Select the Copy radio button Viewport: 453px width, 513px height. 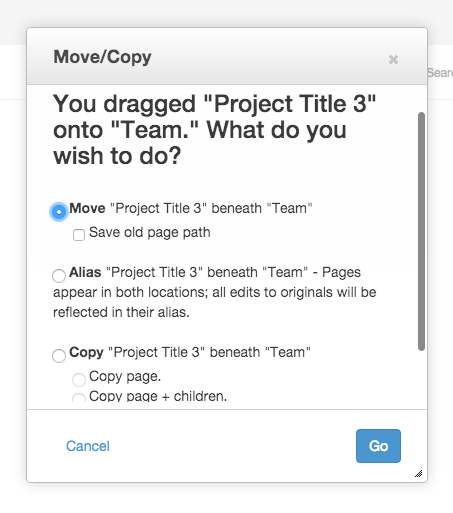click(59, 356)
